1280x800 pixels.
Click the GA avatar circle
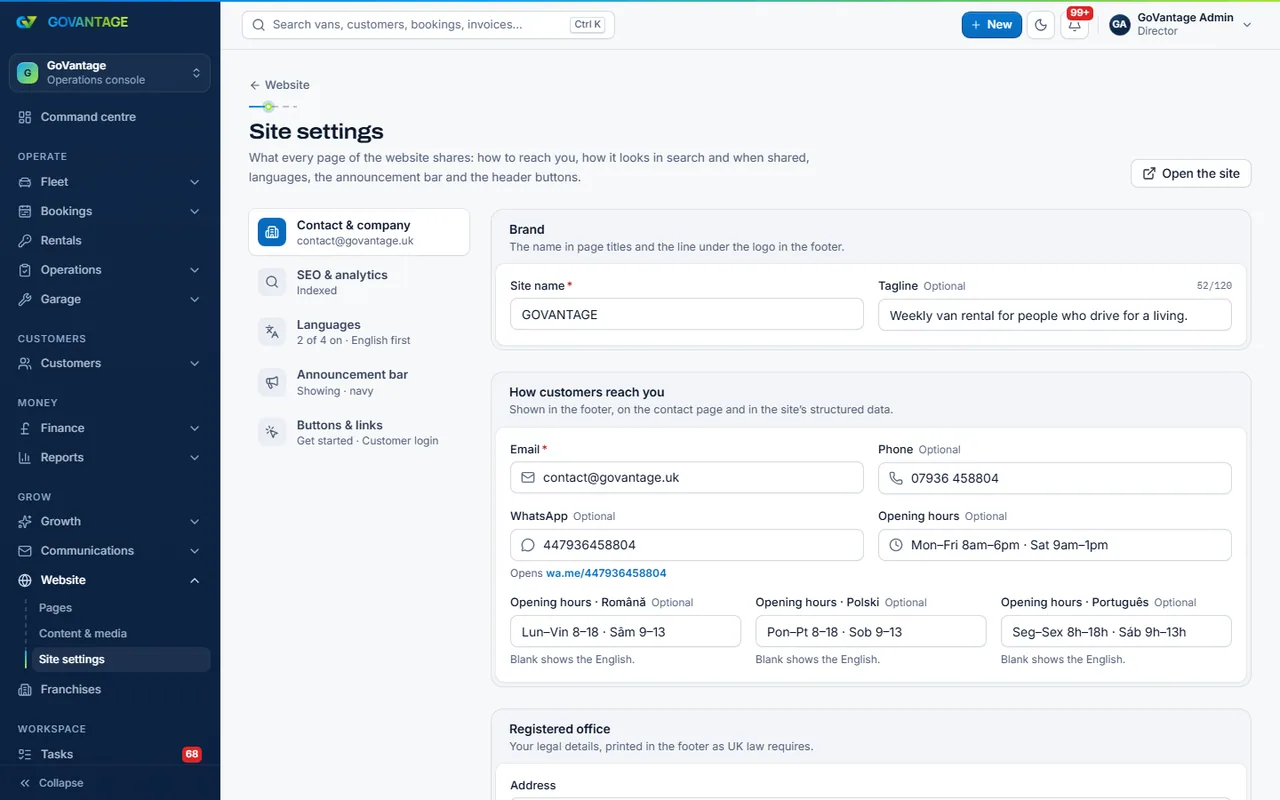click(1120, 25)
